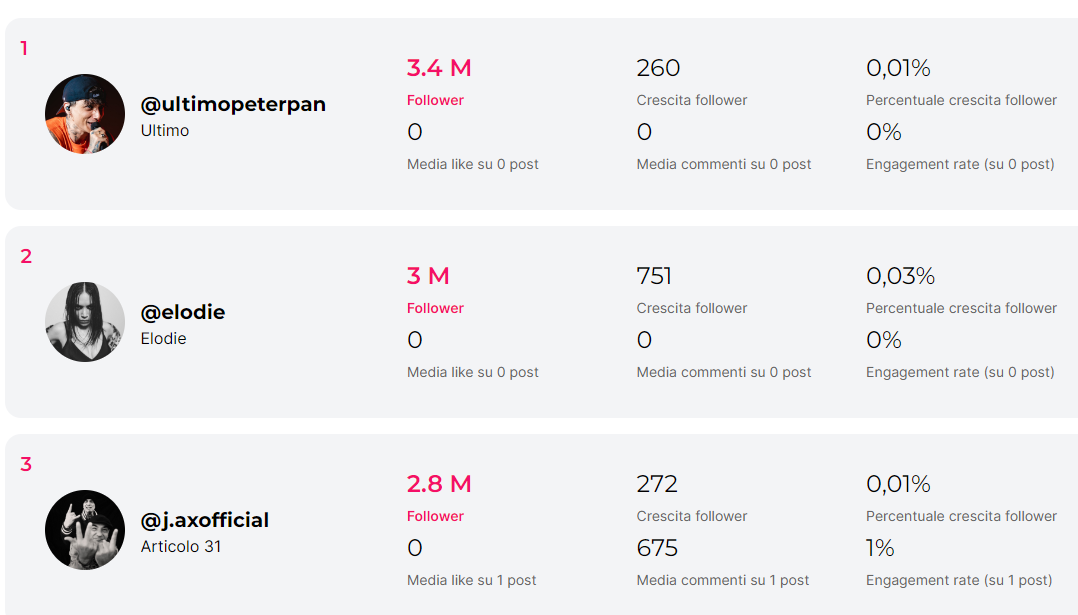
Task: Click the 0,03% growth percentage
Action: click(x=900, y=276)
